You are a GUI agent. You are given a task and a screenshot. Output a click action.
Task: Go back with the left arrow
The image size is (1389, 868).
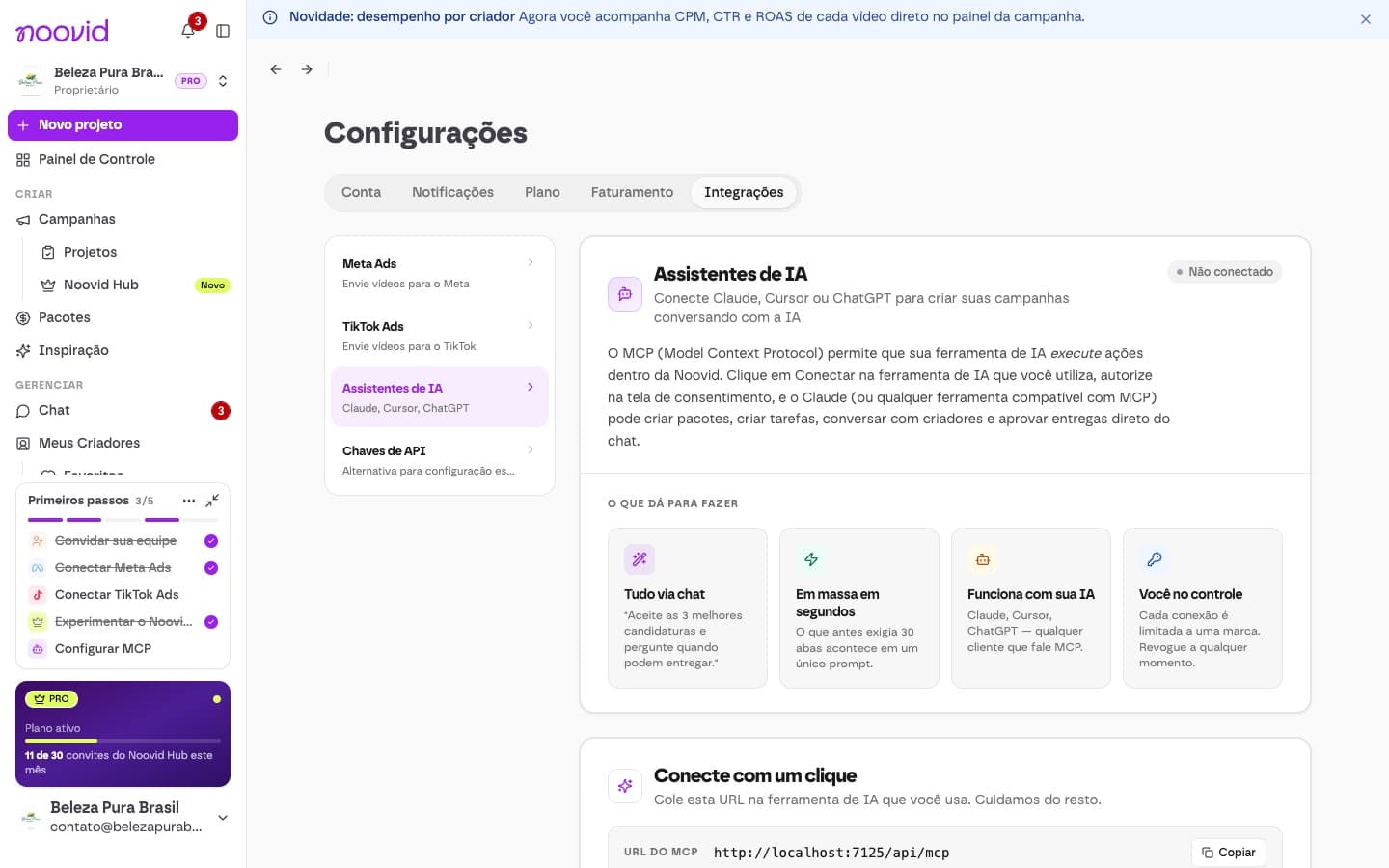pyautogui.click(x=276, y=69)
